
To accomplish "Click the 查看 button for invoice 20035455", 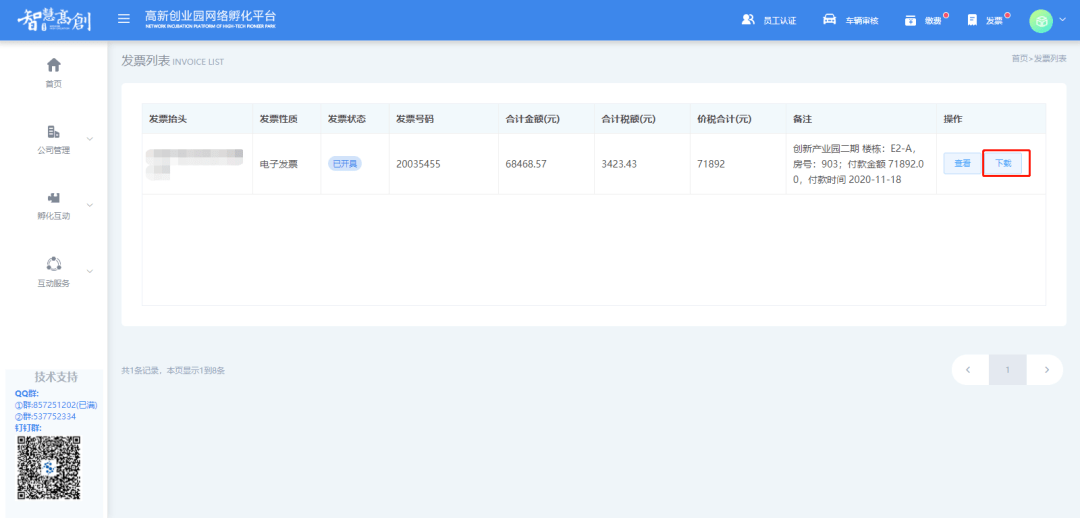I will [962, 163].
